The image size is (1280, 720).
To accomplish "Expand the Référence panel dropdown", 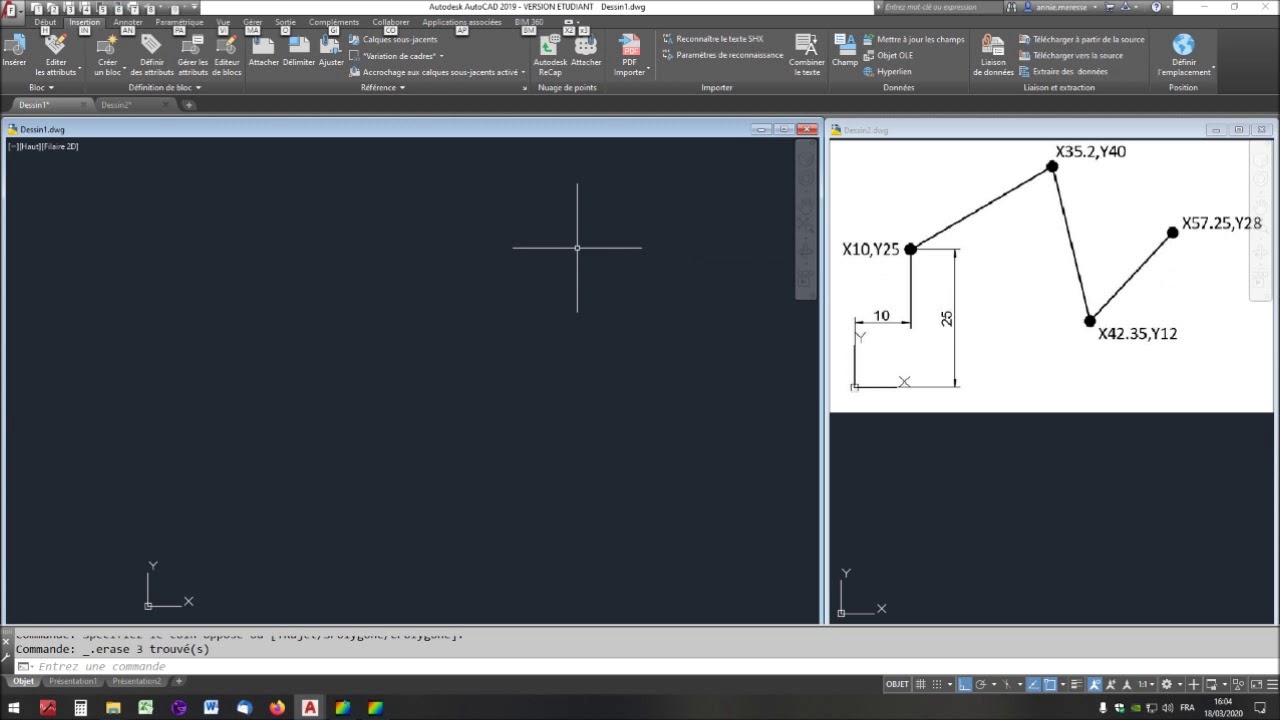I will (x=383, y=87).
